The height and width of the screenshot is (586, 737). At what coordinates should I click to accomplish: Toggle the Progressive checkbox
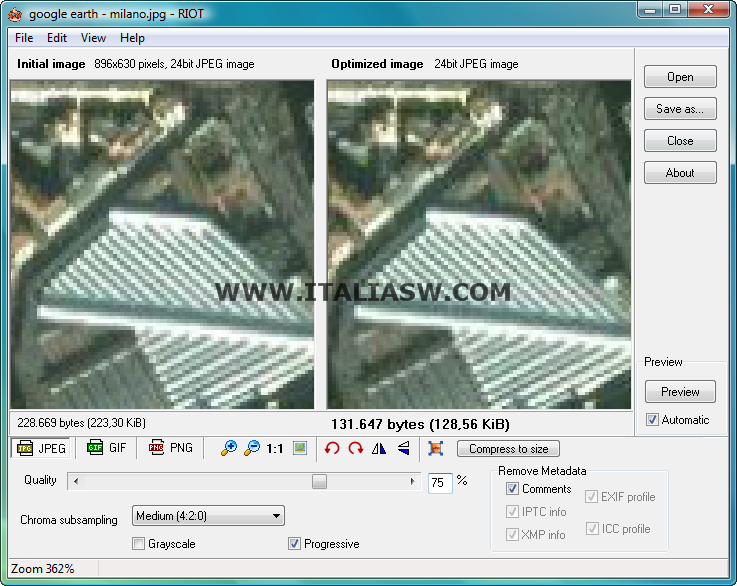click(294, 544)
